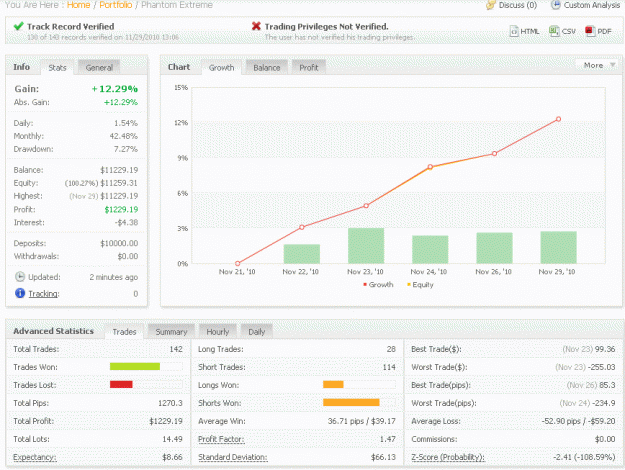625x470 pixels.
Task: Export report via PDF icon
Action: click(x=590, y=31)
